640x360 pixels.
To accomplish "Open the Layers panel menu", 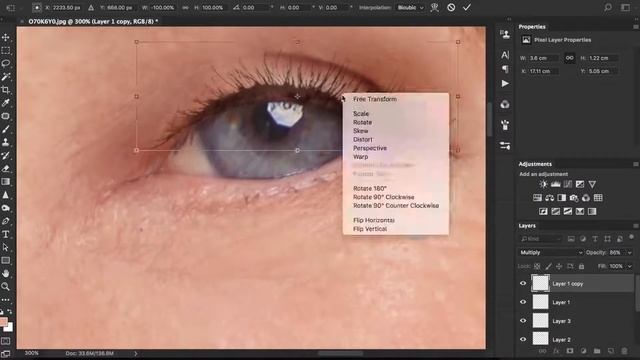I will [636, 226].
